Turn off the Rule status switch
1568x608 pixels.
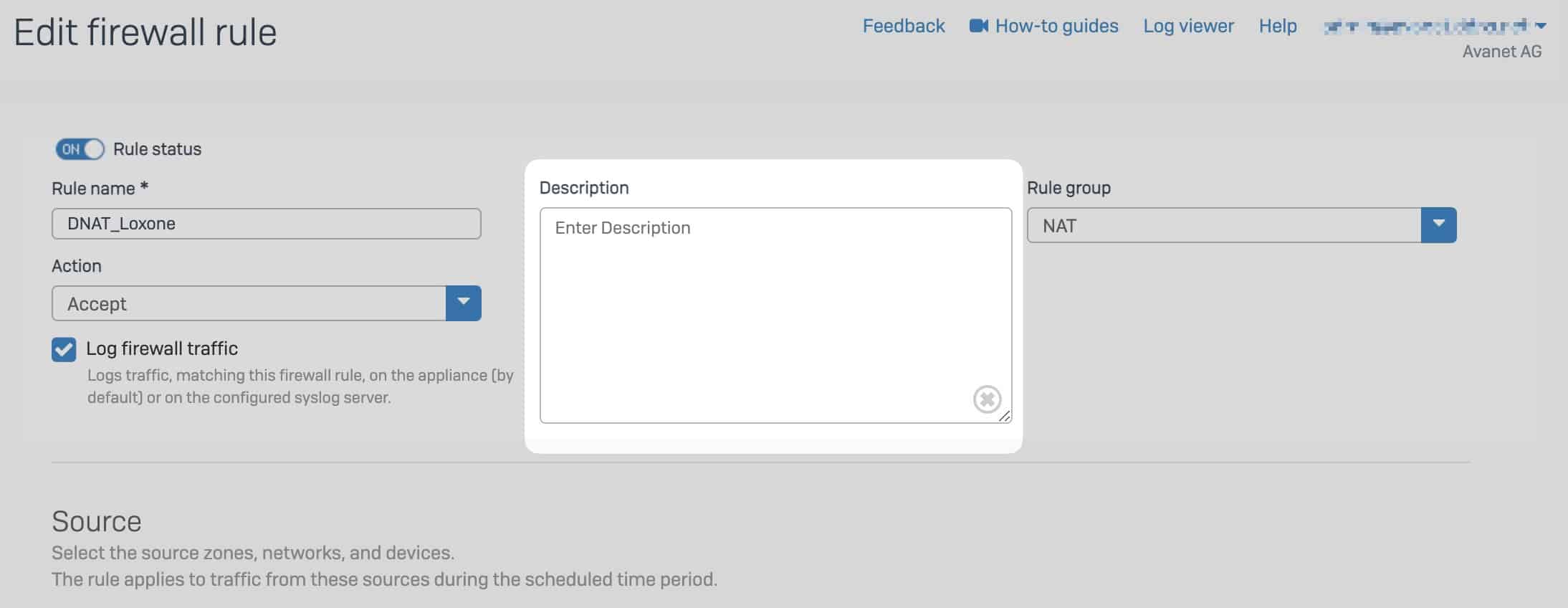pyautogui.click(x=80, y=149)
